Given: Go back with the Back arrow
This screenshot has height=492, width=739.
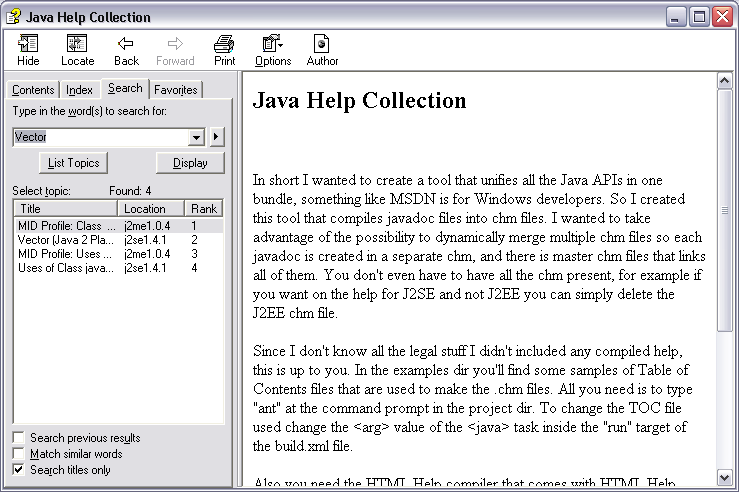Looking at the screenshot, I should pyautogui.click(x=126, y=44).
